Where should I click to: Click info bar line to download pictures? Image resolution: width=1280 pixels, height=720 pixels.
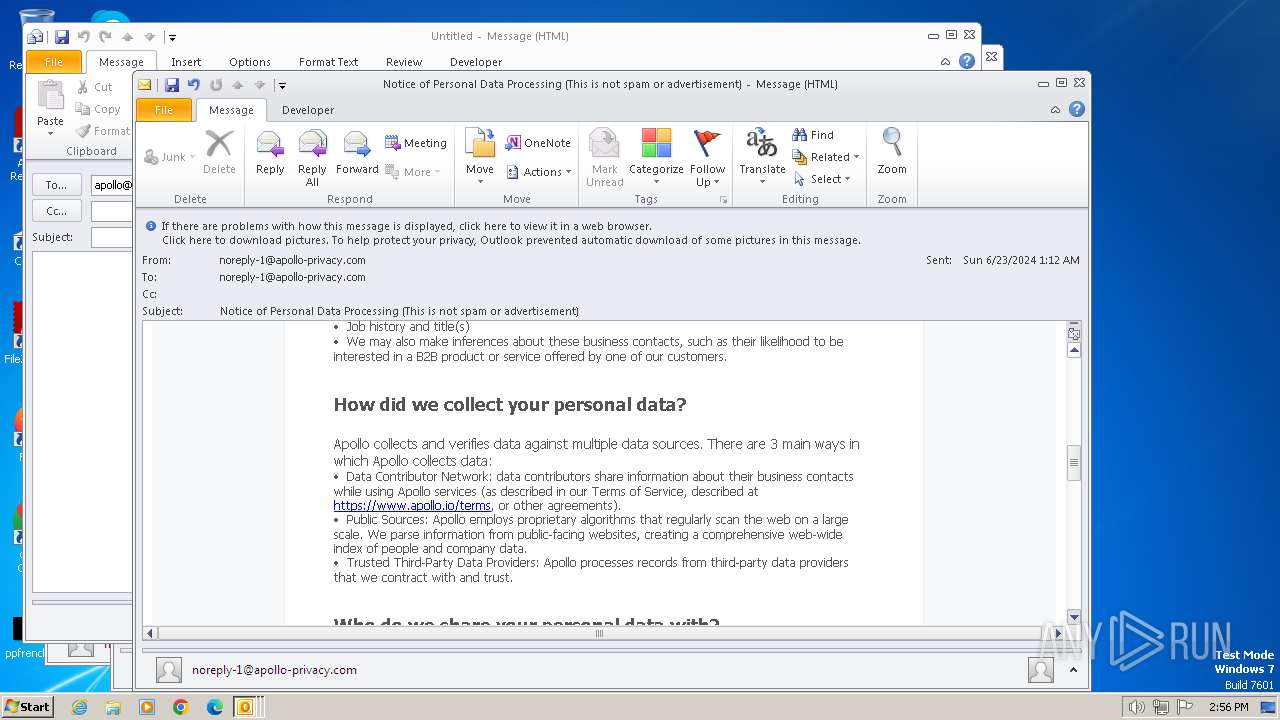click(x=511, y=240)
